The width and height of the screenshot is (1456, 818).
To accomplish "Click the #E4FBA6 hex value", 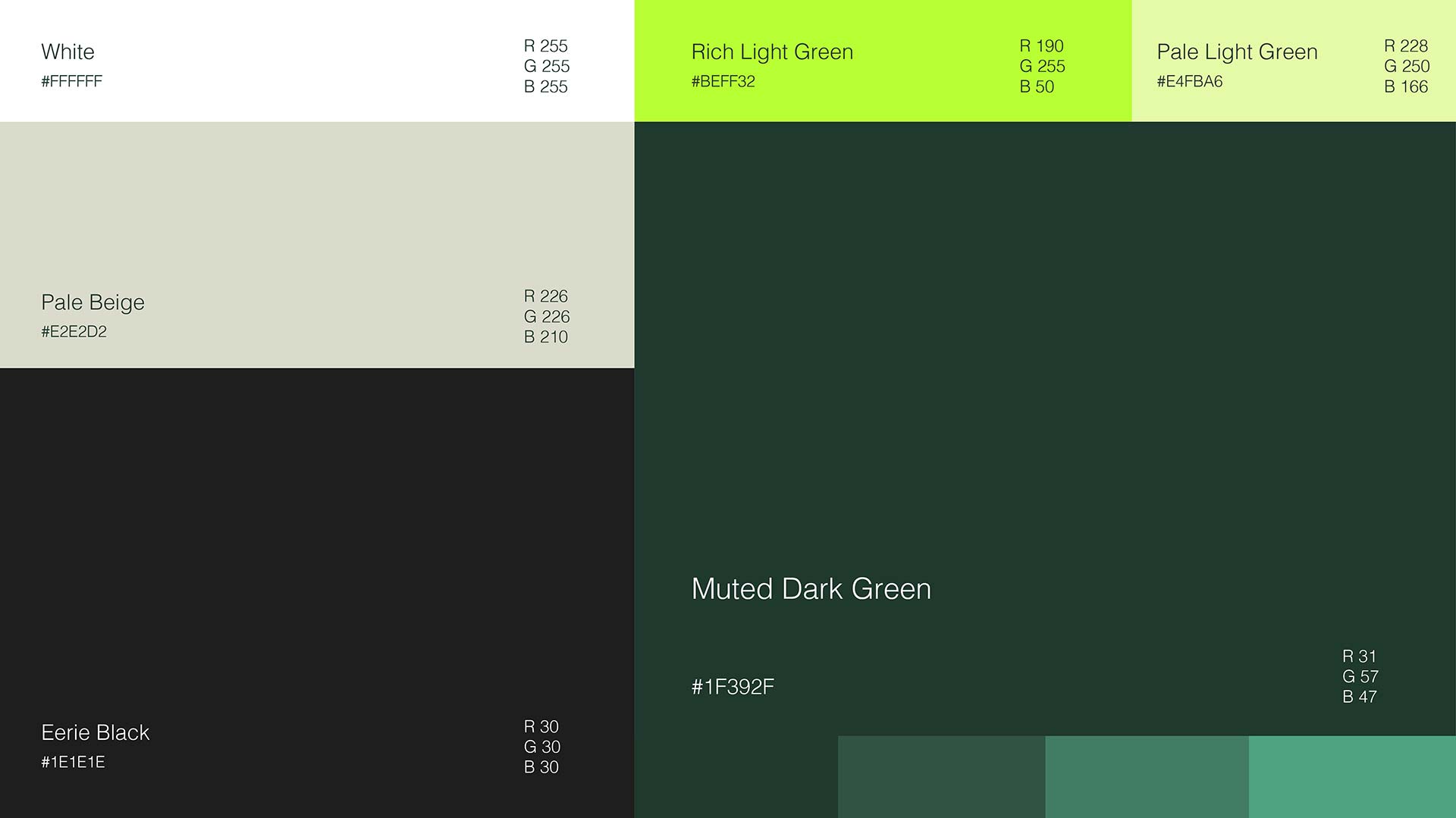I will click(x=1189, y=82).
